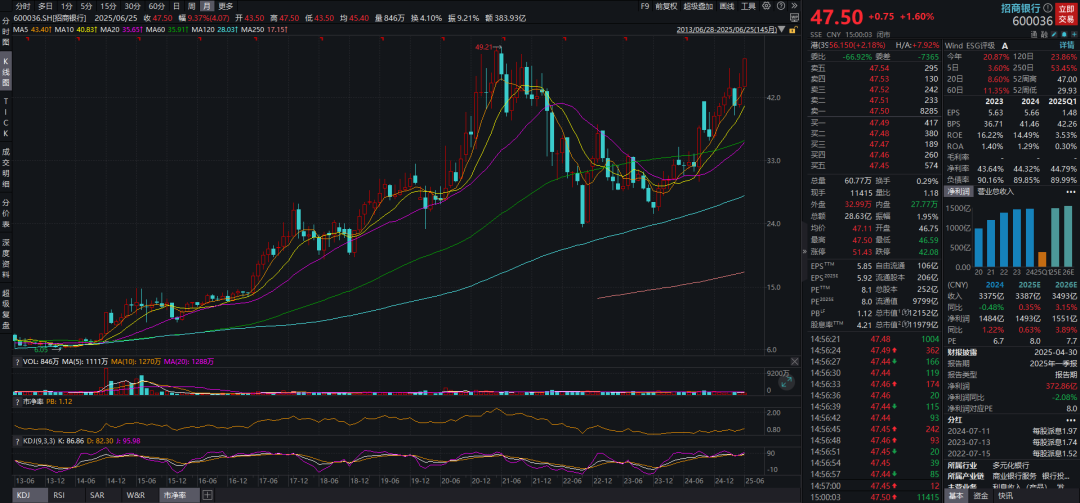Open 详情 link for ESG rating
This screenshot has height=503, width=1080.
[1066, 45]
